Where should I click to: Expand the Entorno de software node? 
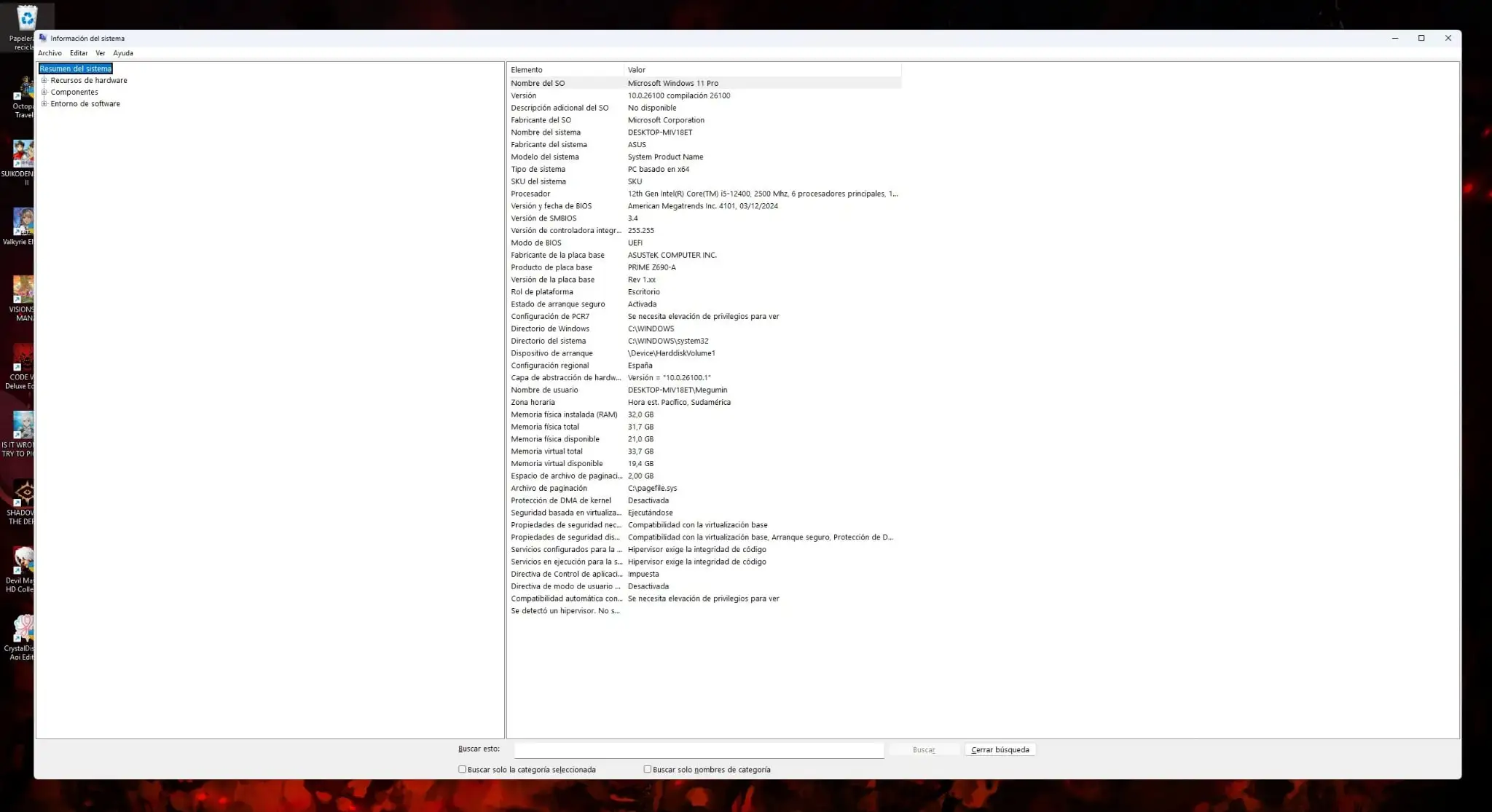pyautogui.click(x=44, y=103)
